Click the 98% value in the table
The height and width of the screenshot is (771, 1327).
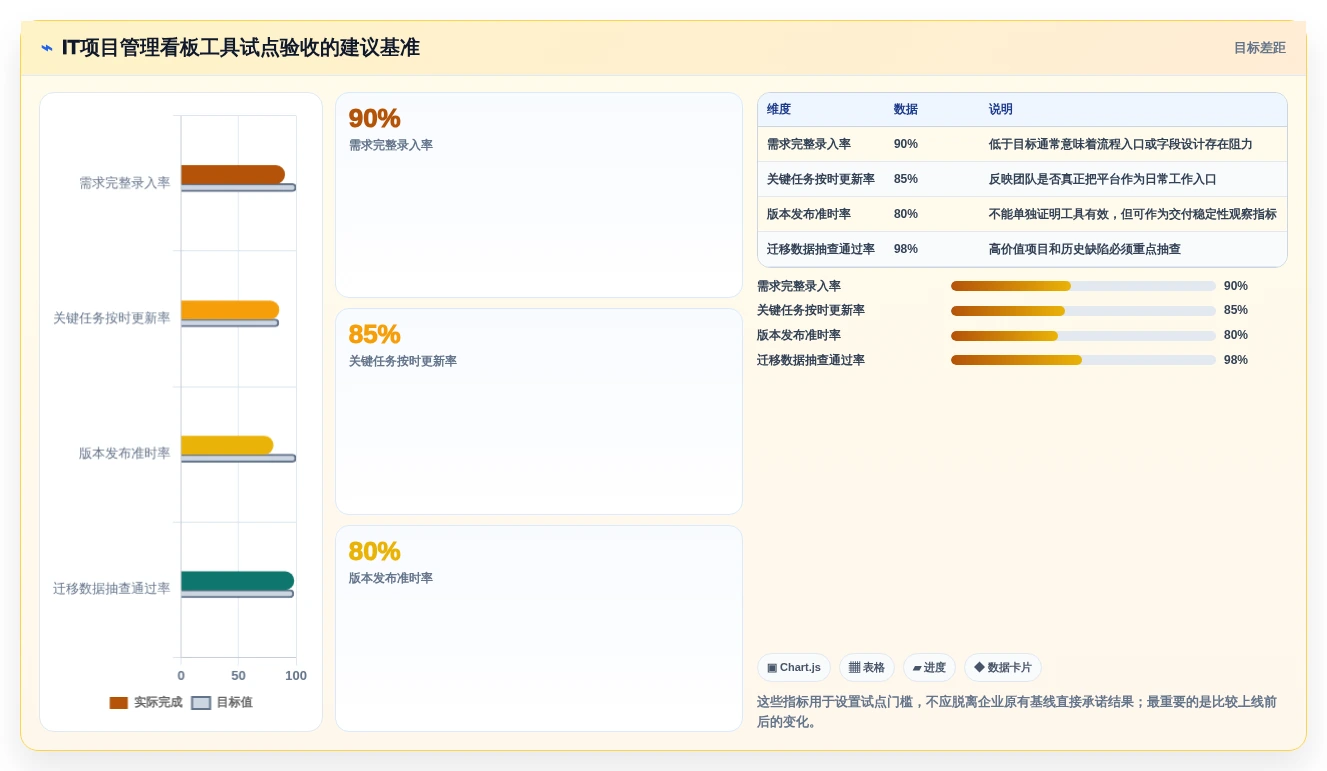click(906, 249)
